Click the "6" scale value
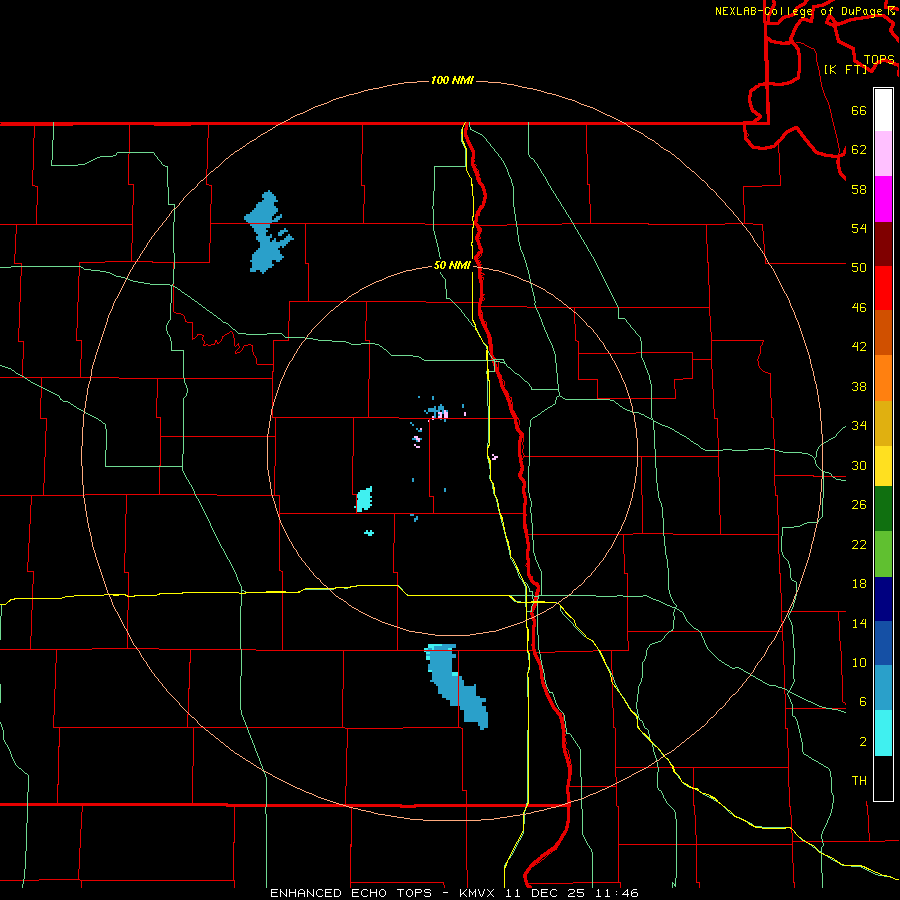 click(862, 701)
